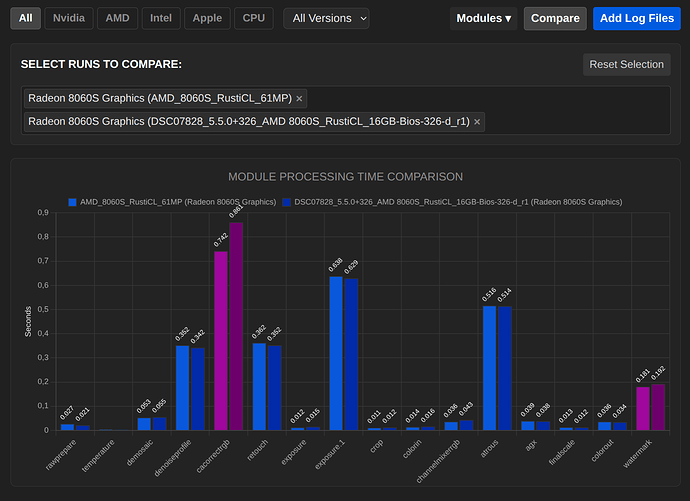Click the 0.638 exposure.1 bar
The width and height of the screenshot is (690, 501).
pyautogui.click(x=336, y=353)
